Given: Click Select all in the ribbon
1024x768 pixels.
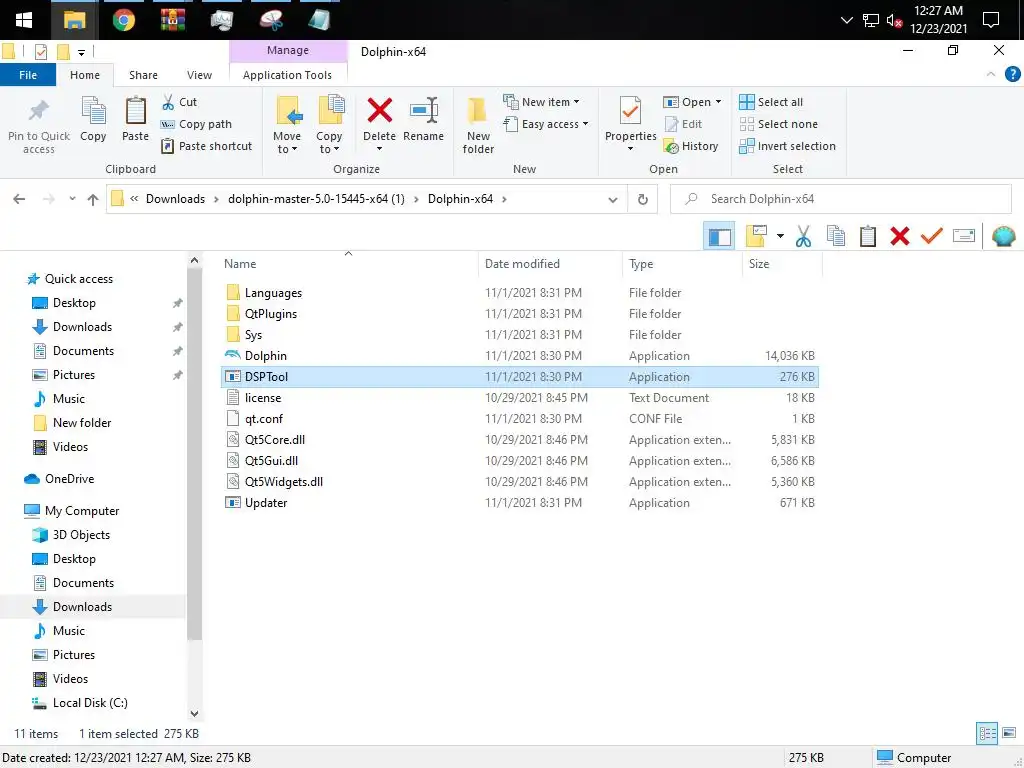Looking at the screenshot, I should click(771, 102).
